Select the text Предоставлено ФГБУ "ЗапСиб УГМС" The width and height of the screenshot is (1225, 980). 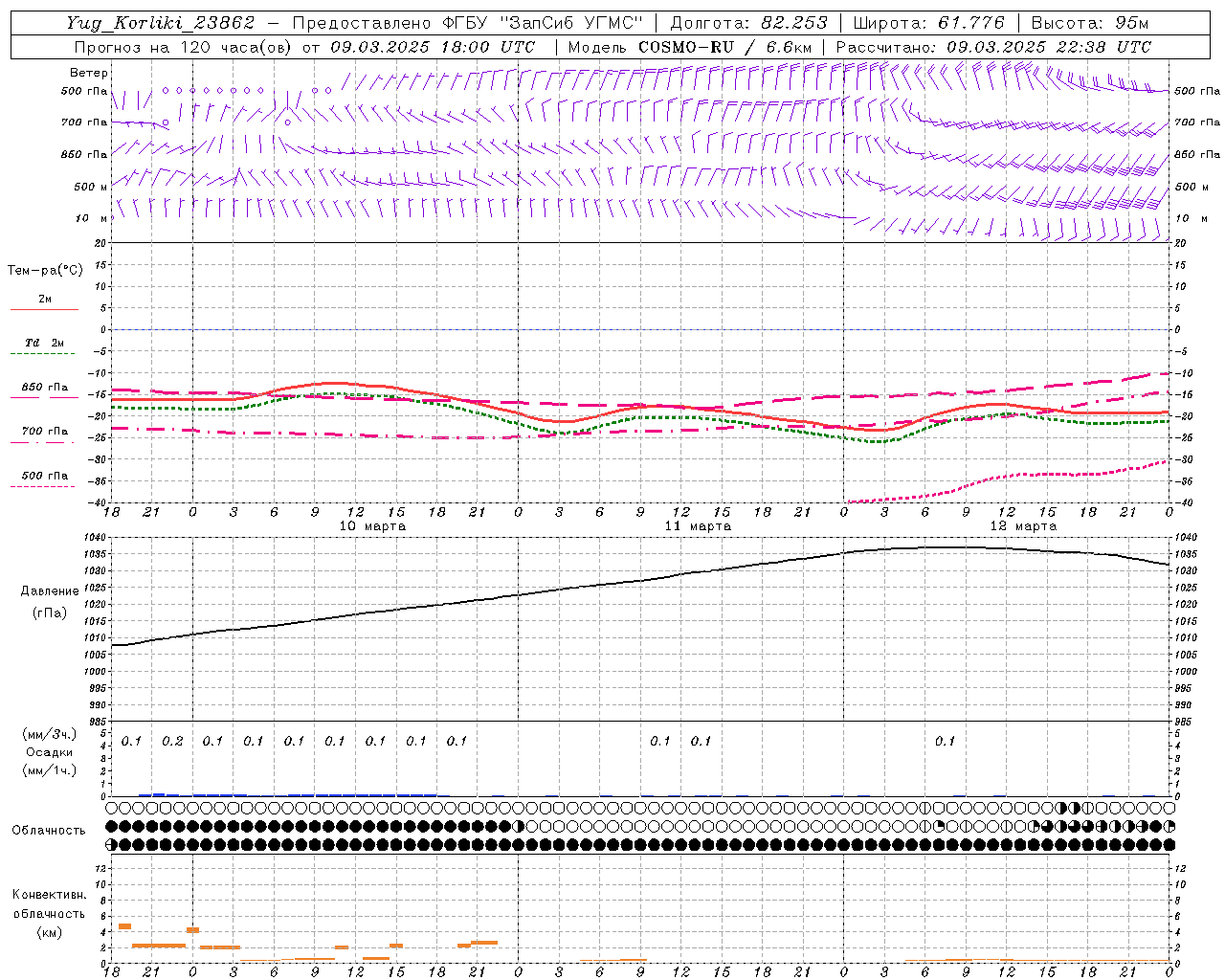click(467, 23)
